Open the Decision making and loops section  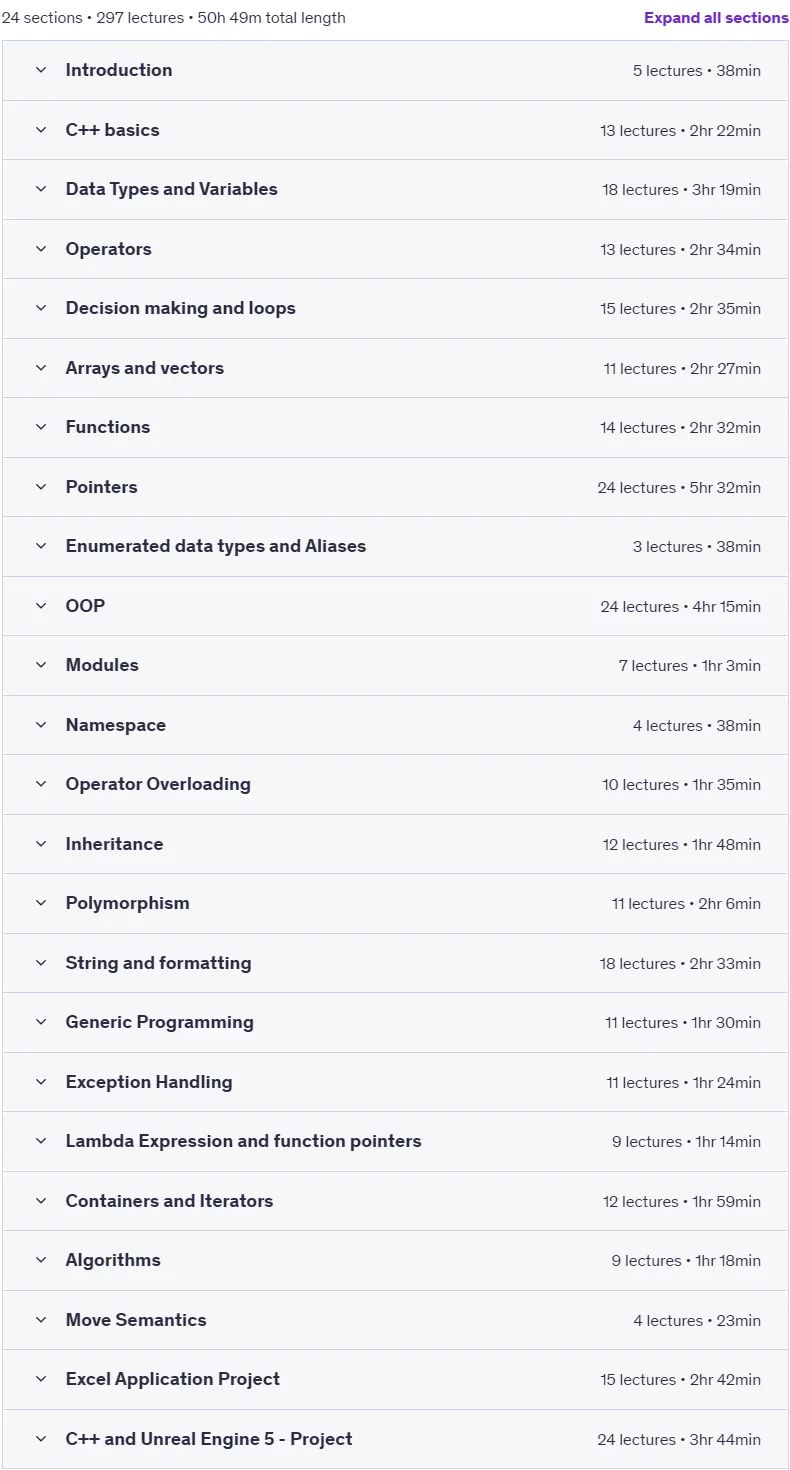395,308
